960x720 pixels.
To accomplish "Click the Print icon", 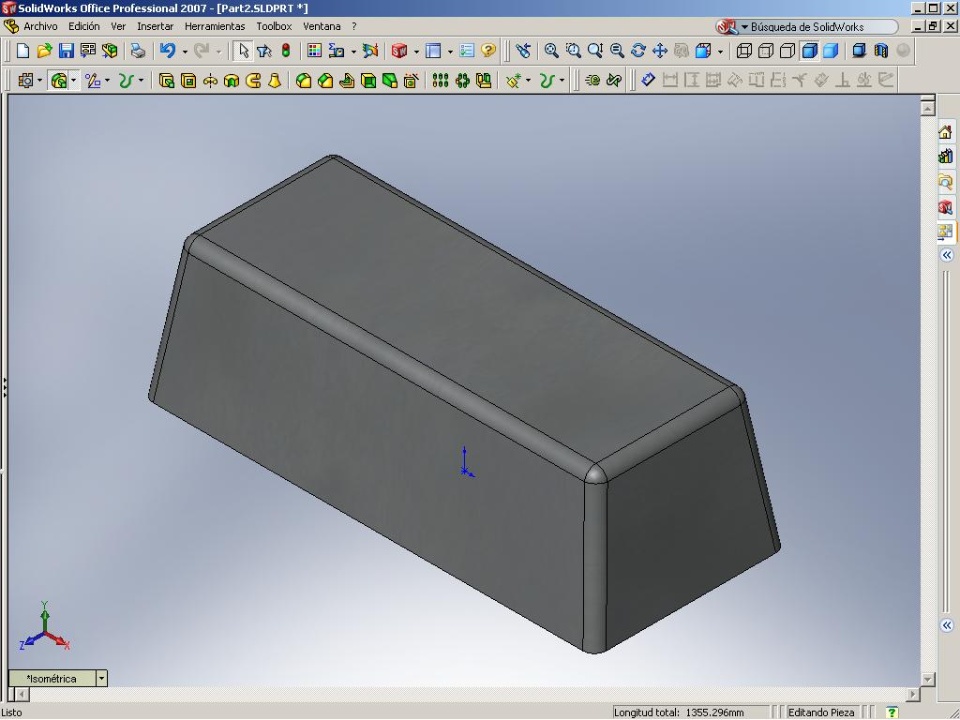I will [138, 51].
